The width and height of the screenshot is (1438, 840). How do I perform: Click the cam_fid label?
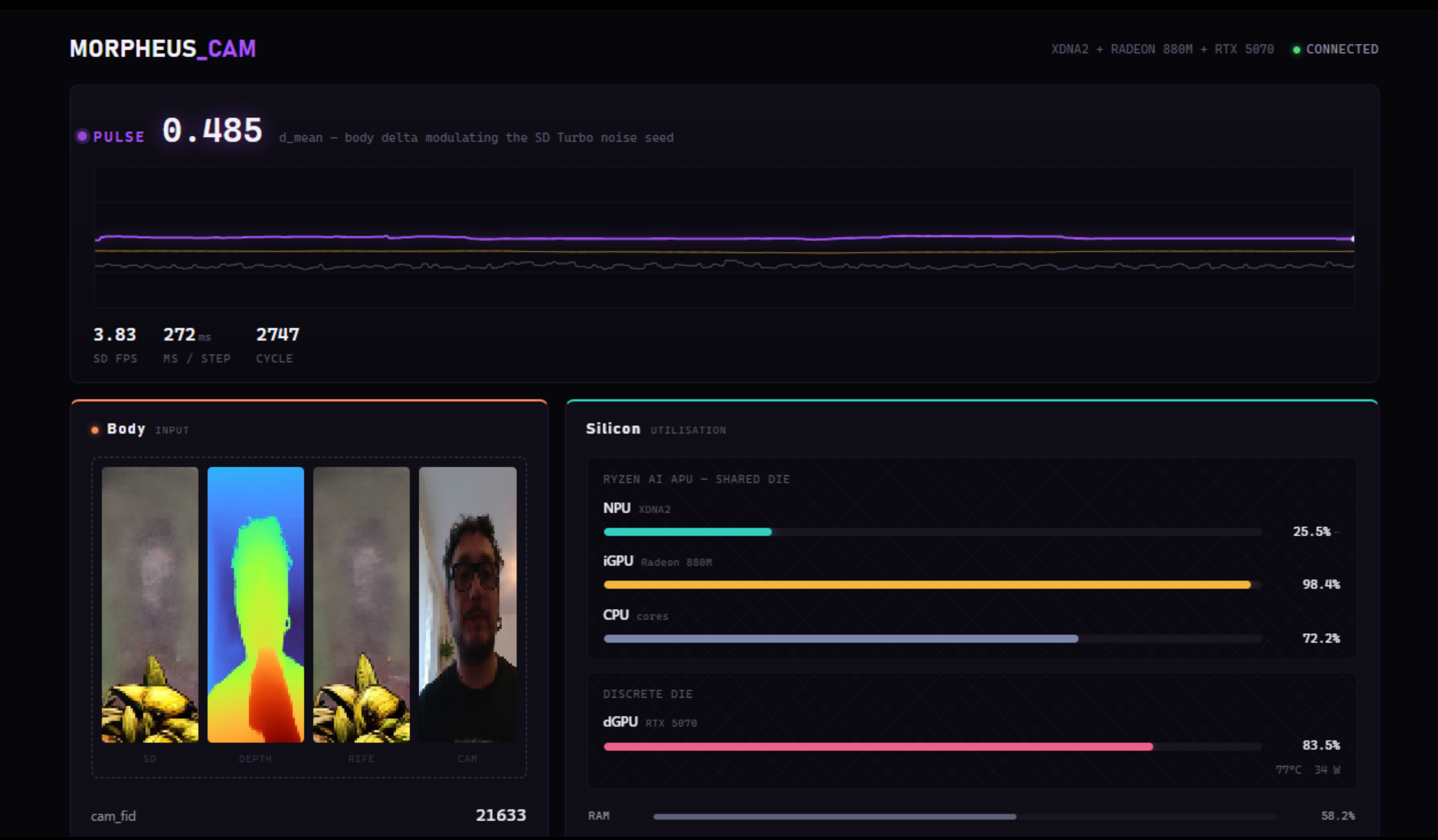pos(113,816)
